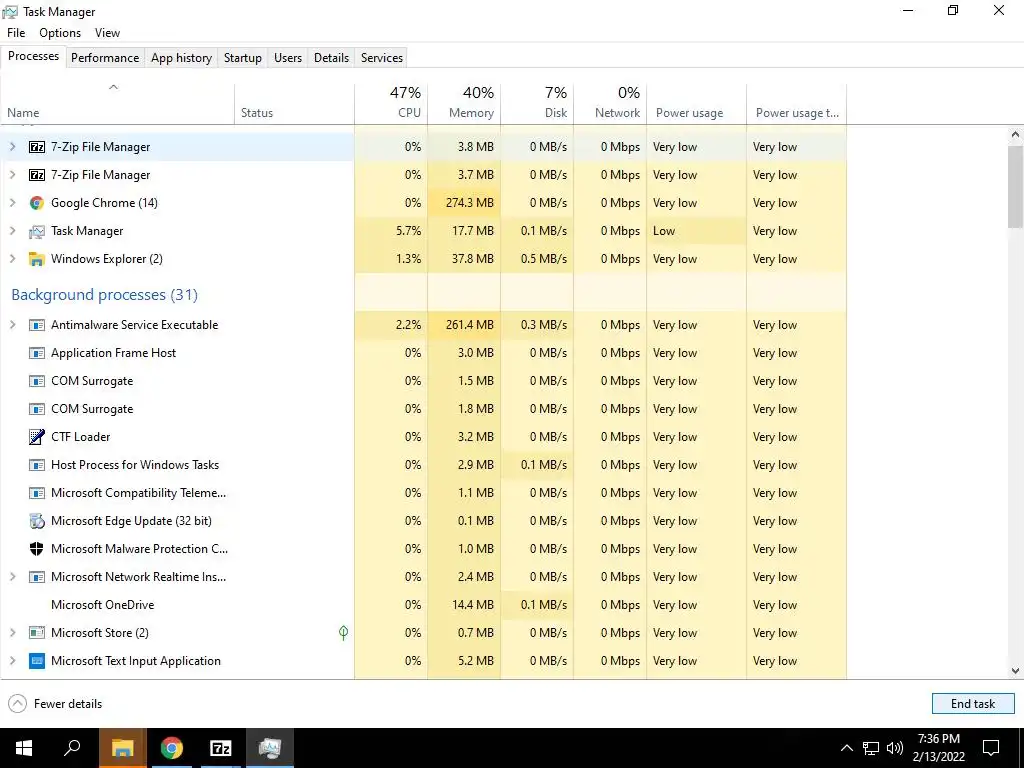Expand the Task Manager process row

click(x=12, y=231)
